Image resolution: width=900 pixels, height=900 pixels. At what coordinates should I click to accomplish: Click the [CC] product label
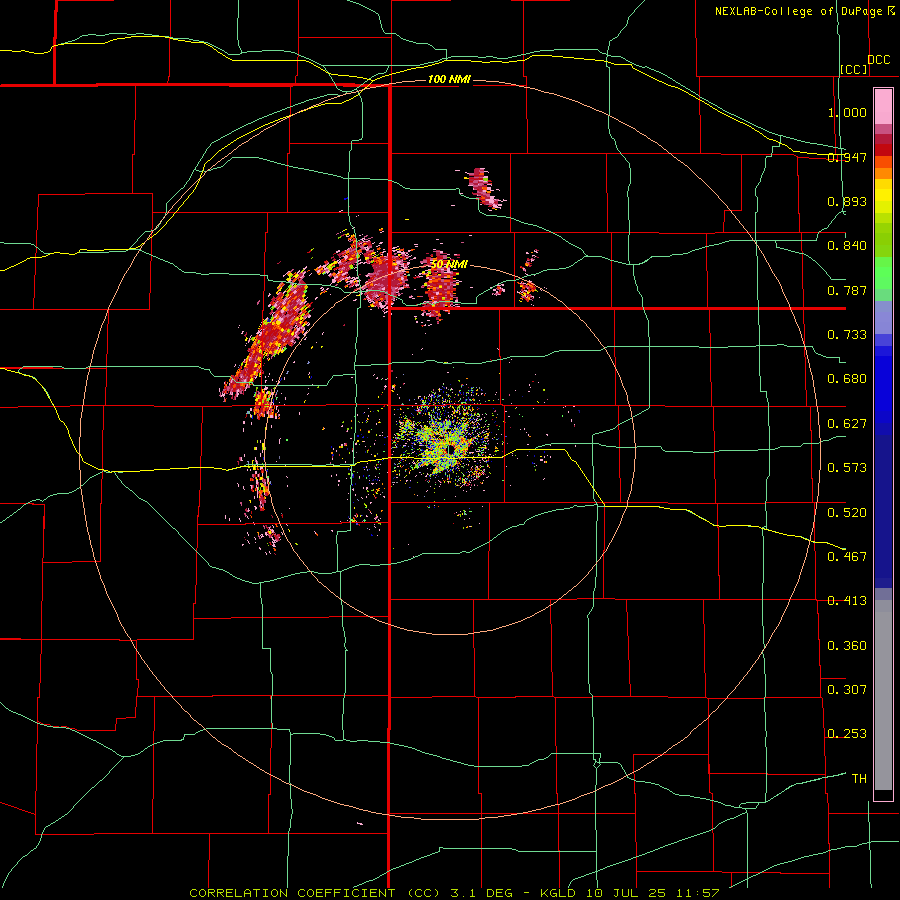854,69
